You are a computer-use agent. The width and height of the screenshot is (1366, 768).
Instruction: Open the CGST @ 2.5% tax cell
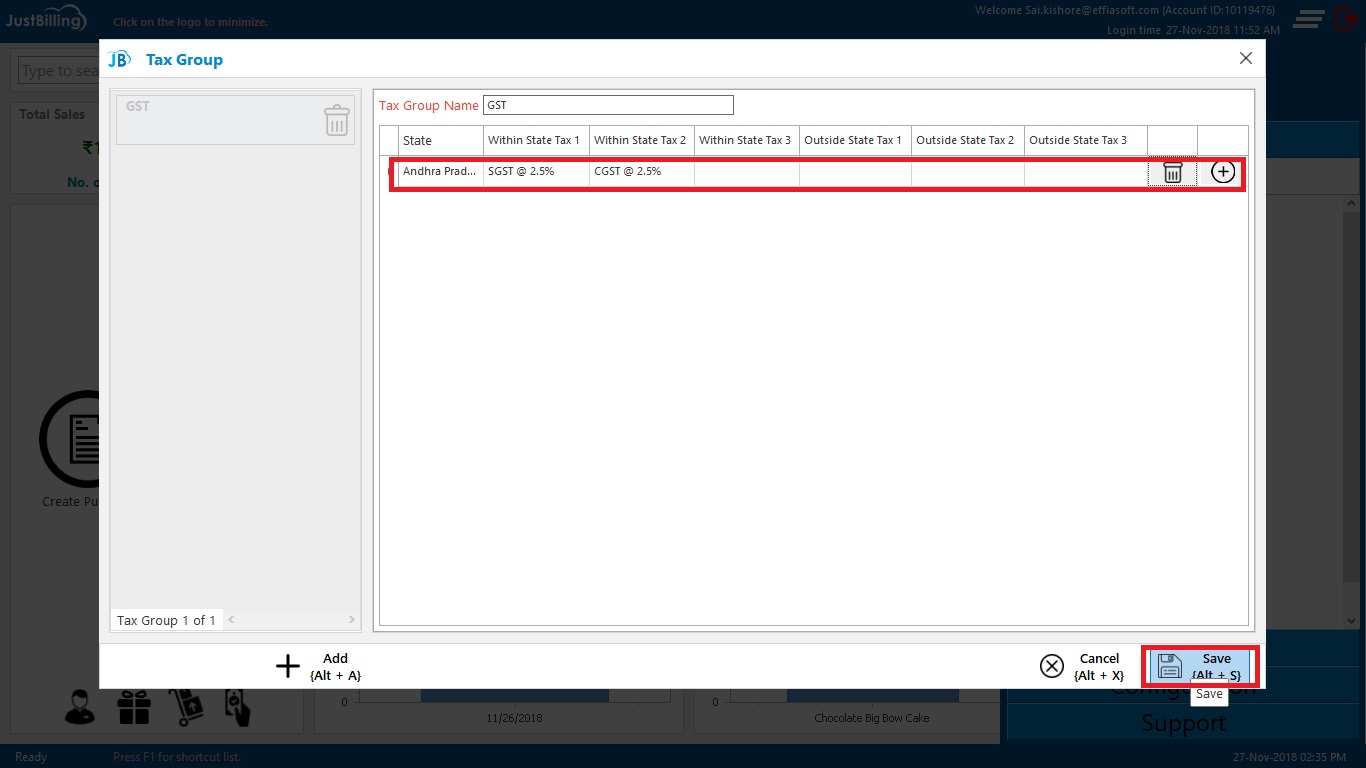pos(642,172)
